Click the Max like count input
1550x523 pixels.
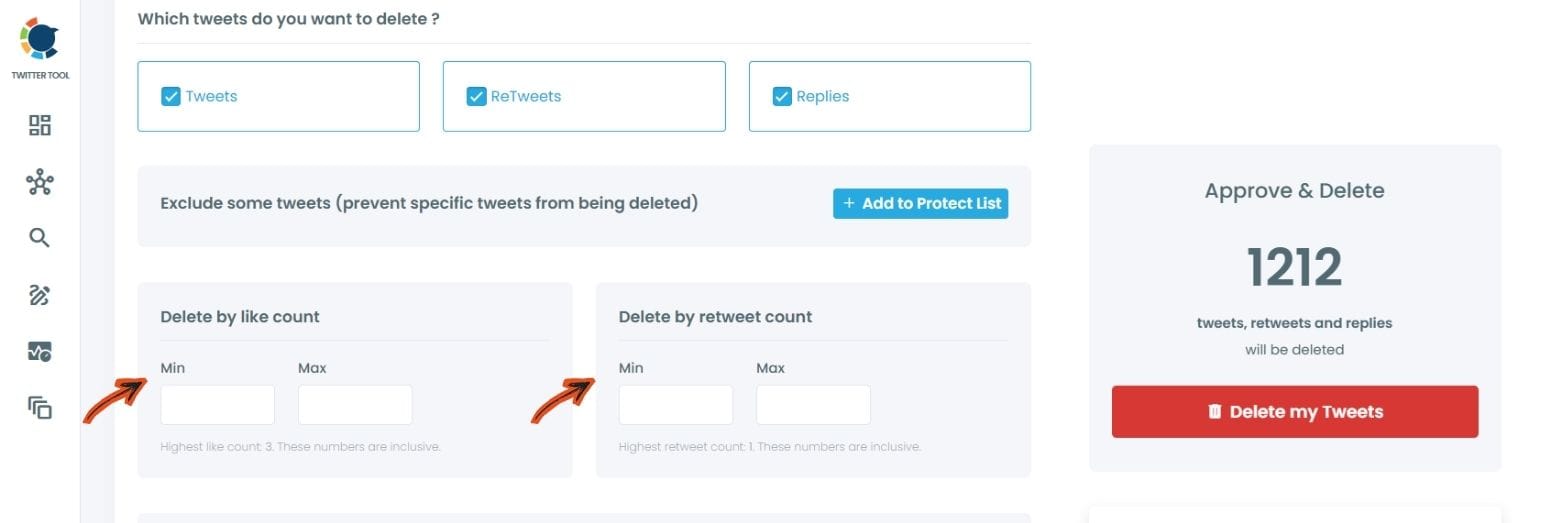click(355, 405)
